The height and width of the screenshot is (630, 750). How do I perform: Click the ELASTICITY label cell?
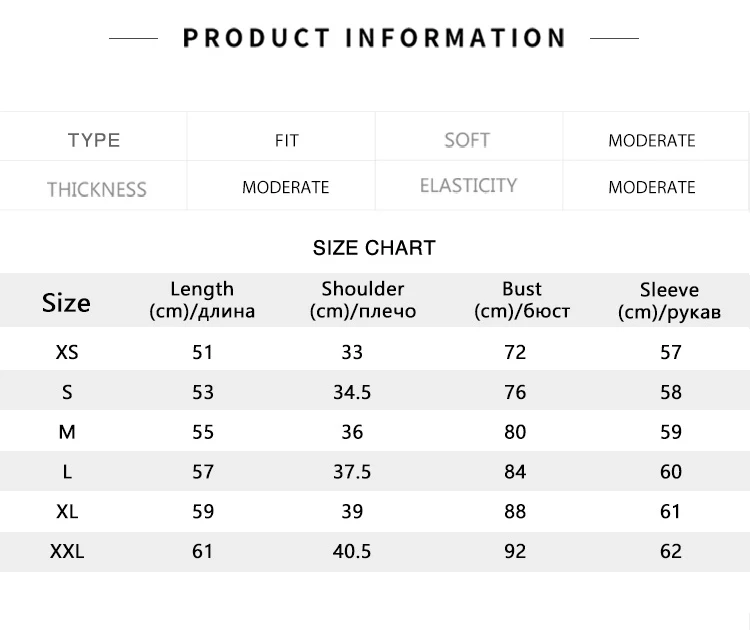pyautogui.click(x=468, y=186)
